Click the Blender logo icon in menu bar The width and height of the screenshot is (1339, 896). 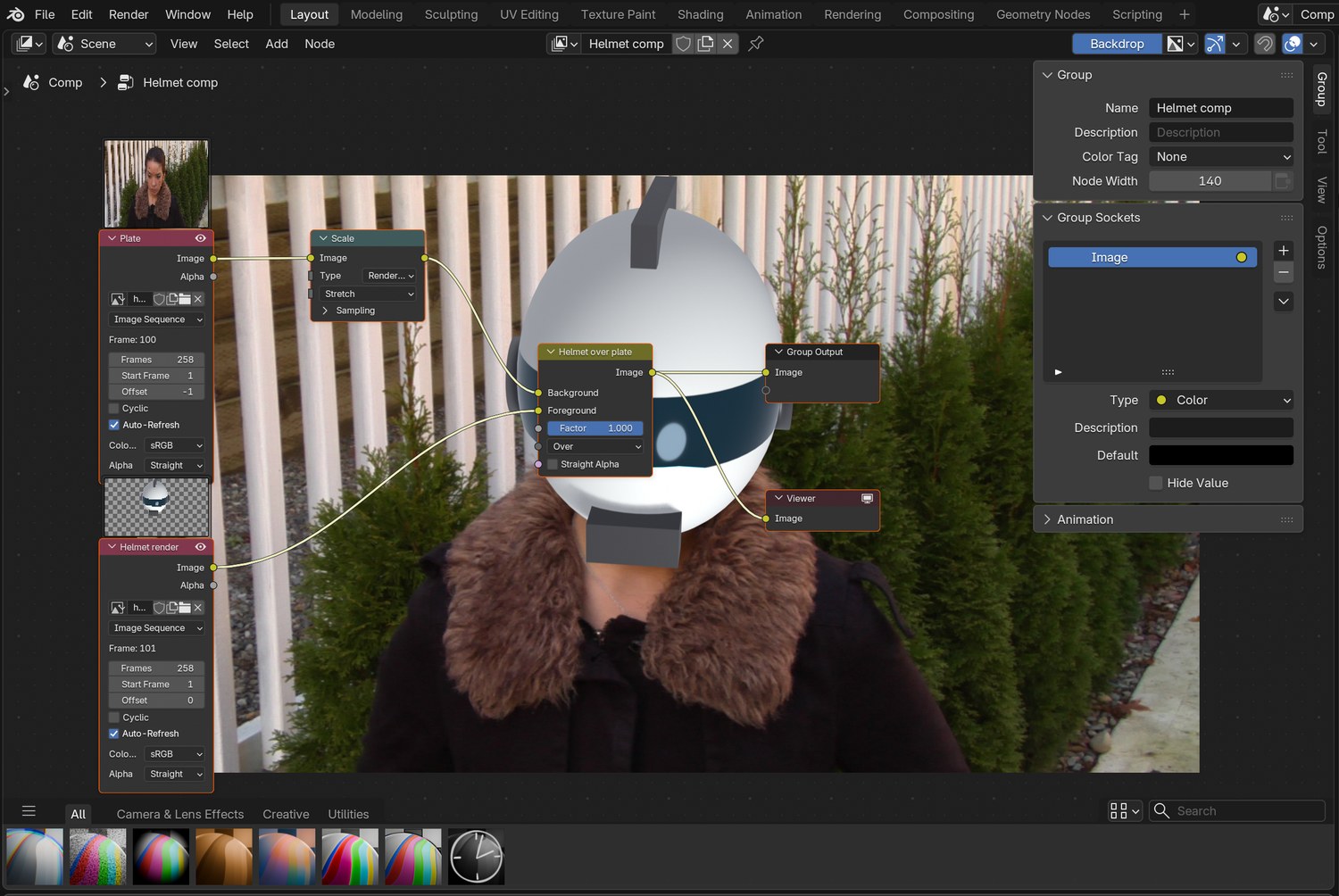coord(15,14)
